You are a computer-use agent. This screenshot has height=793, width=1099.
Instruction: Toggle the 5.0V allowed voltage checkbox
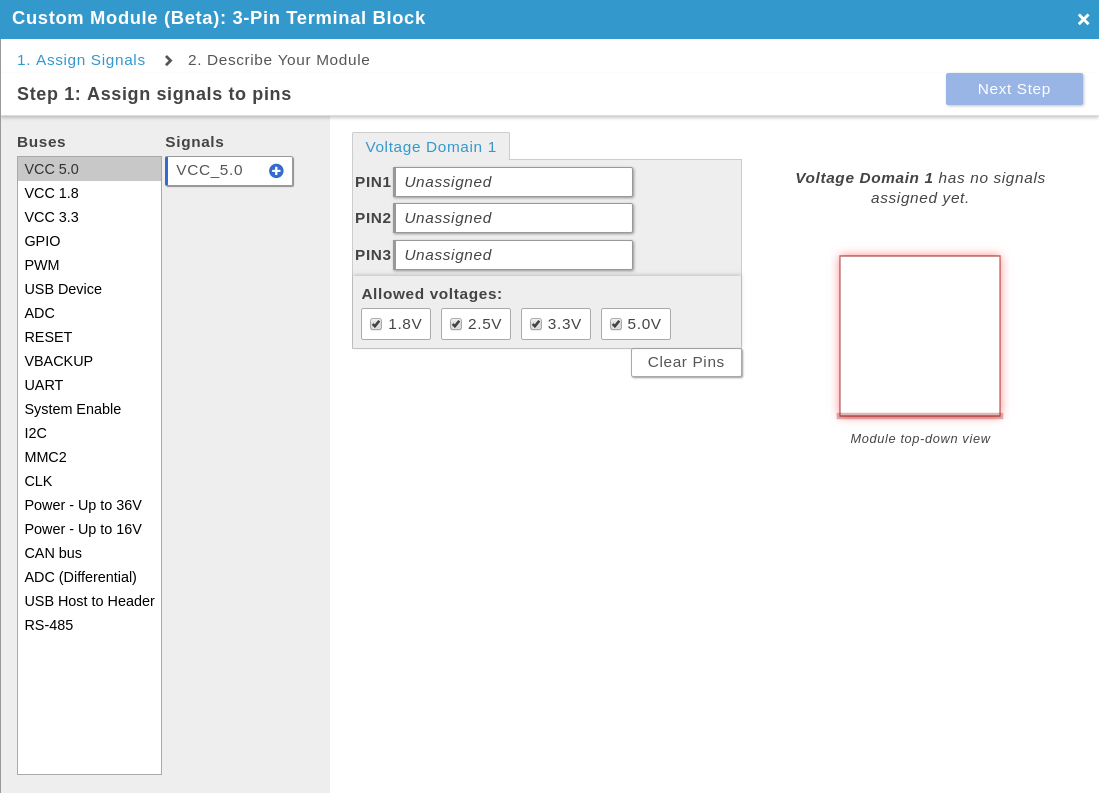point(616,324)
